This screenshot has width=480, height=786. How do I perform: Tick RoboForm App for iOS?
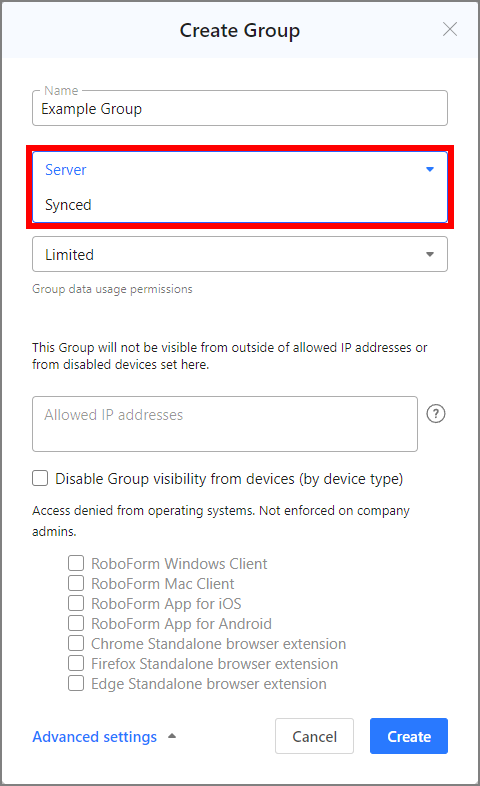pos(76,604)
